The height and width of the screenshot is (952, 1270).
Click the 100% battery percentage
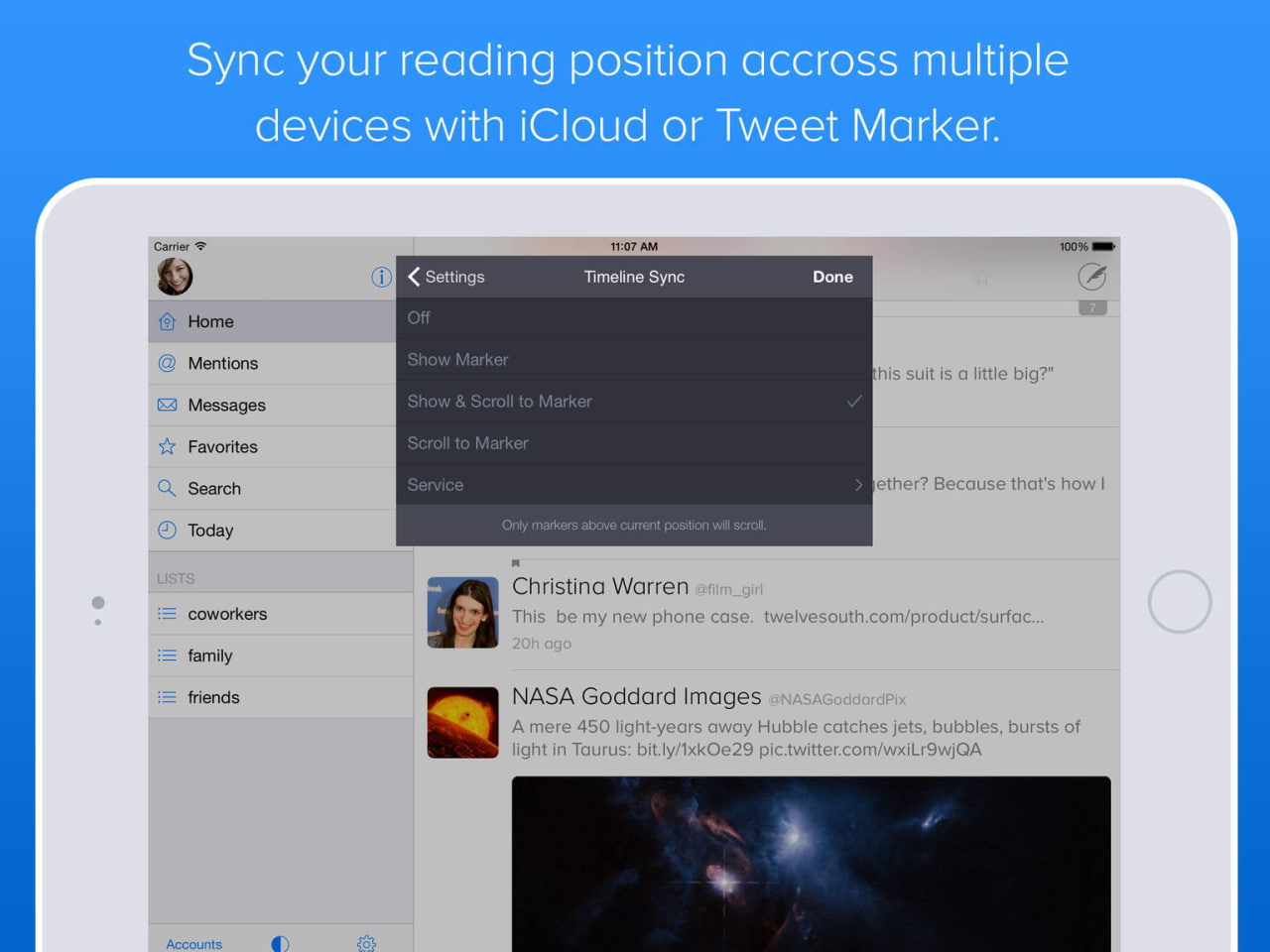[1074, 246]
